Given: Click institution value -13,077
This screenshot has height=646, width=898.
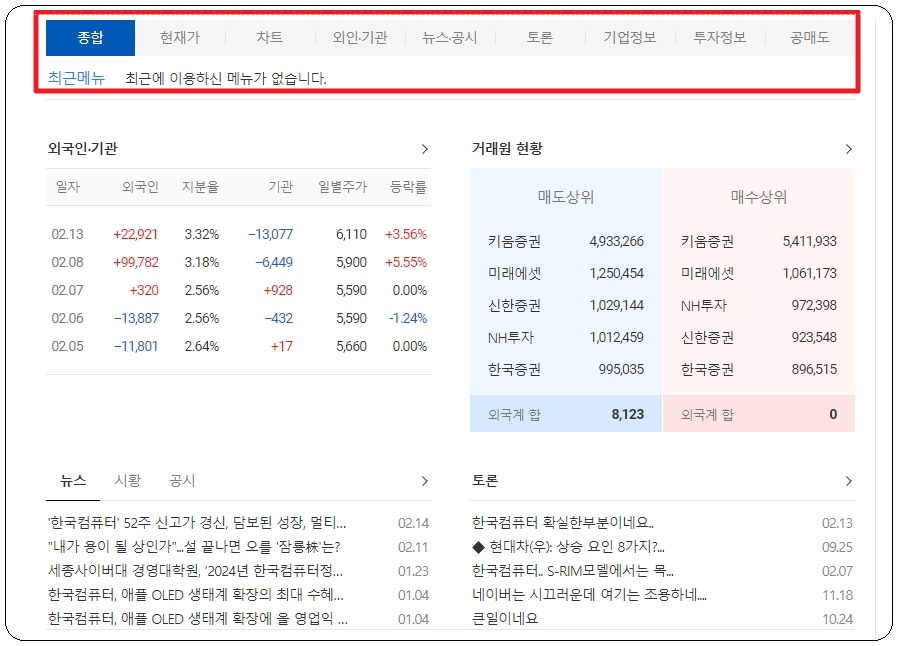Looking at the screenshot, I should 270,234.
